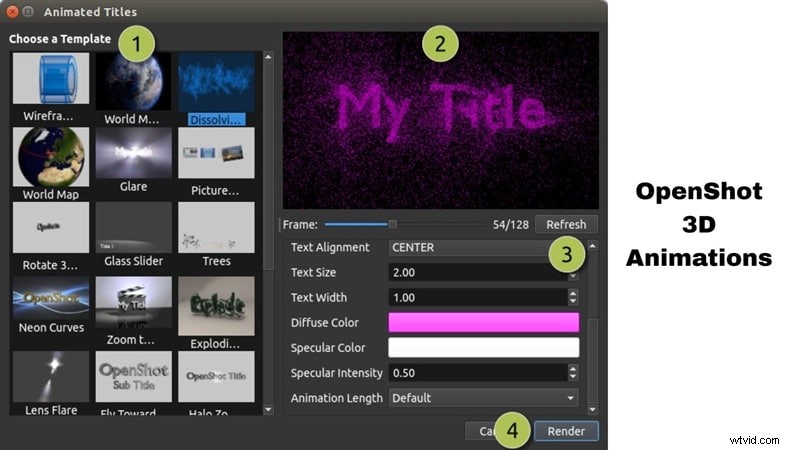Click the Text Width stepper arrows
This screenshot has height=450, width=800.
[x=573, y=297]
